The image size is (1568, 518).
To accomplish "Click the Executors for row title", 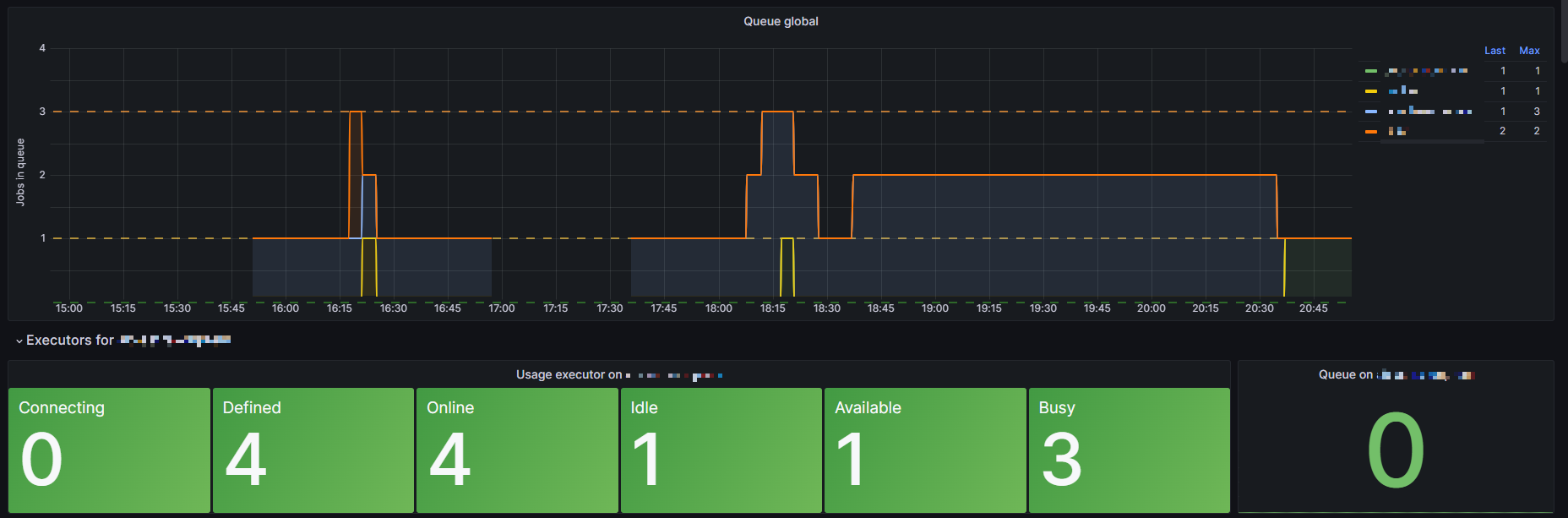I will 128,341.
